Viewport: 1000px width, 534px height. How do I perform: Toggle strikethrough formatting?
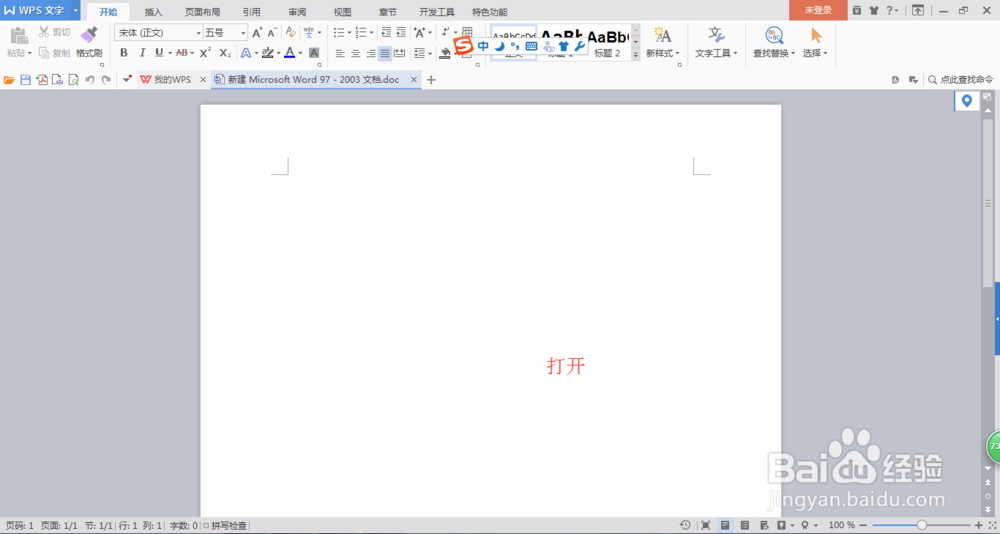point(181,53)
